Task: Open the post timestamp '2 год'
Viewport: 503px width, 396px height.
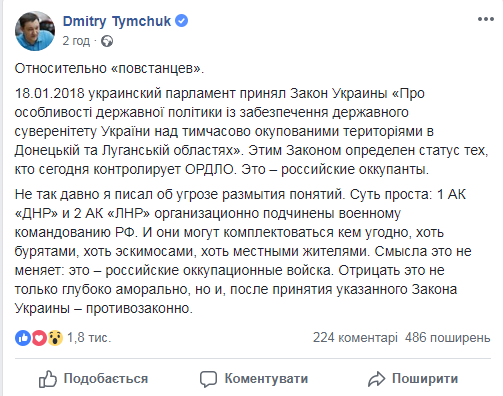Action: click(x=76, y=41)
